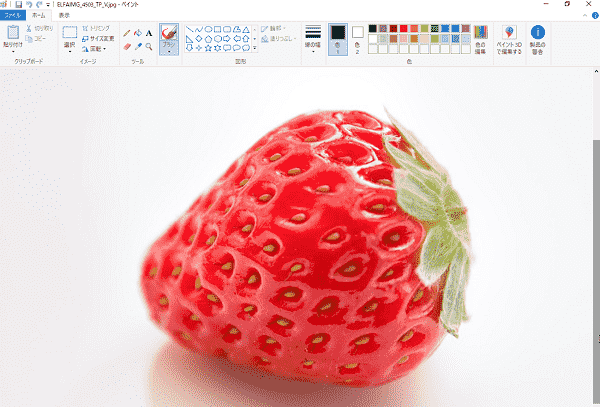Viewport: 600px width, 407px height.
Task: Choose the Six-point star shape
Action: point(217,48)
